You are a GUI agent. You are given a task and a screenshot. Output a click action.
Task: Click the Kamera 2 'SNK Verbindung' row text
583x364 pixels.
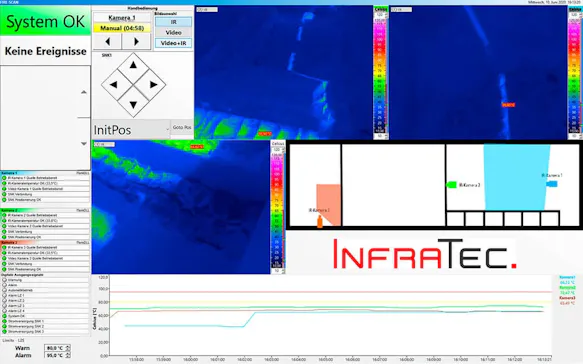(20, 232)
